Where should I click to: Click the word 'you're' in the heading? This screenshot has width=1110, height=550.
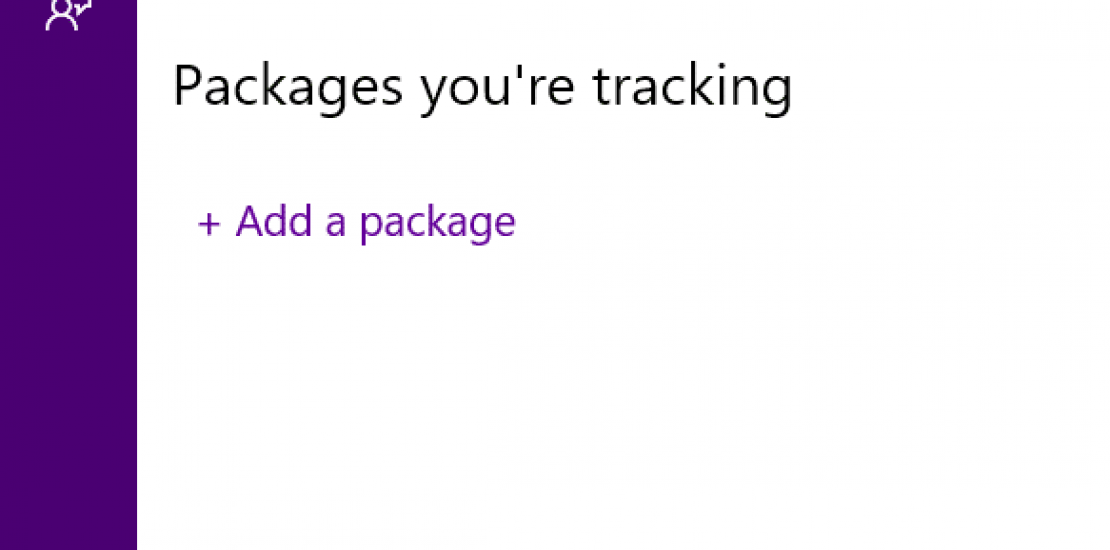point(497,88)
